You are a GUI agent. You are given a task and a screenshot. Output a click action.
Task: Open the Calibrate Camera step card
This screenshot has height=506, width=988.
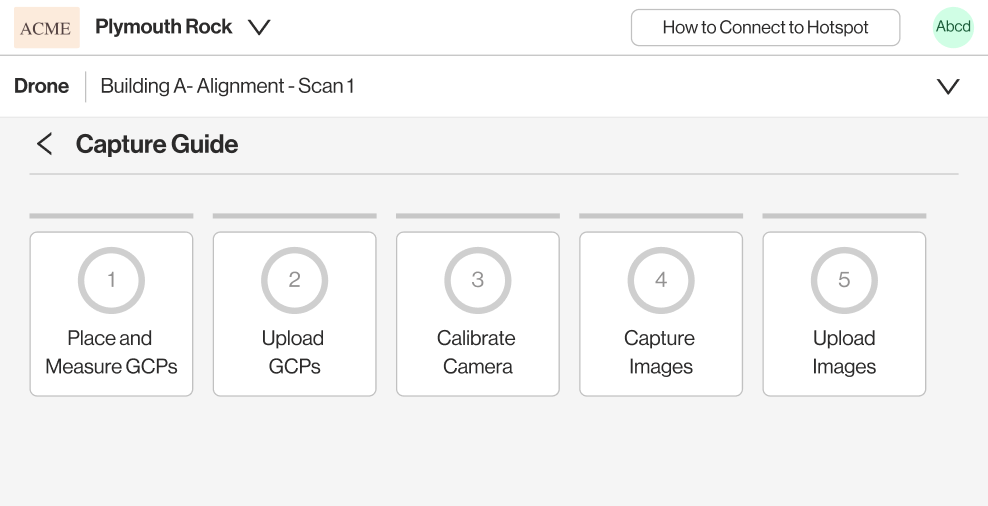pos(478,314)
